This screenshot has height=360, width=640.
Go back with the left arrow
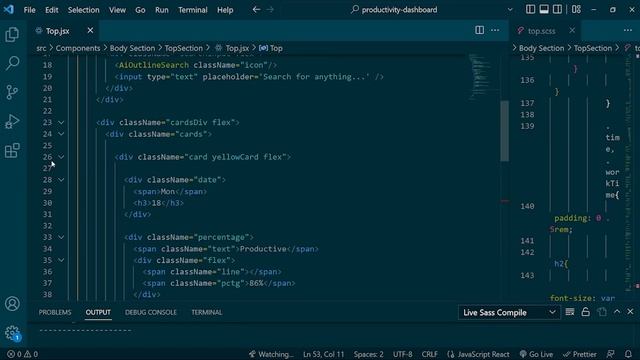[x=256, y=9]
